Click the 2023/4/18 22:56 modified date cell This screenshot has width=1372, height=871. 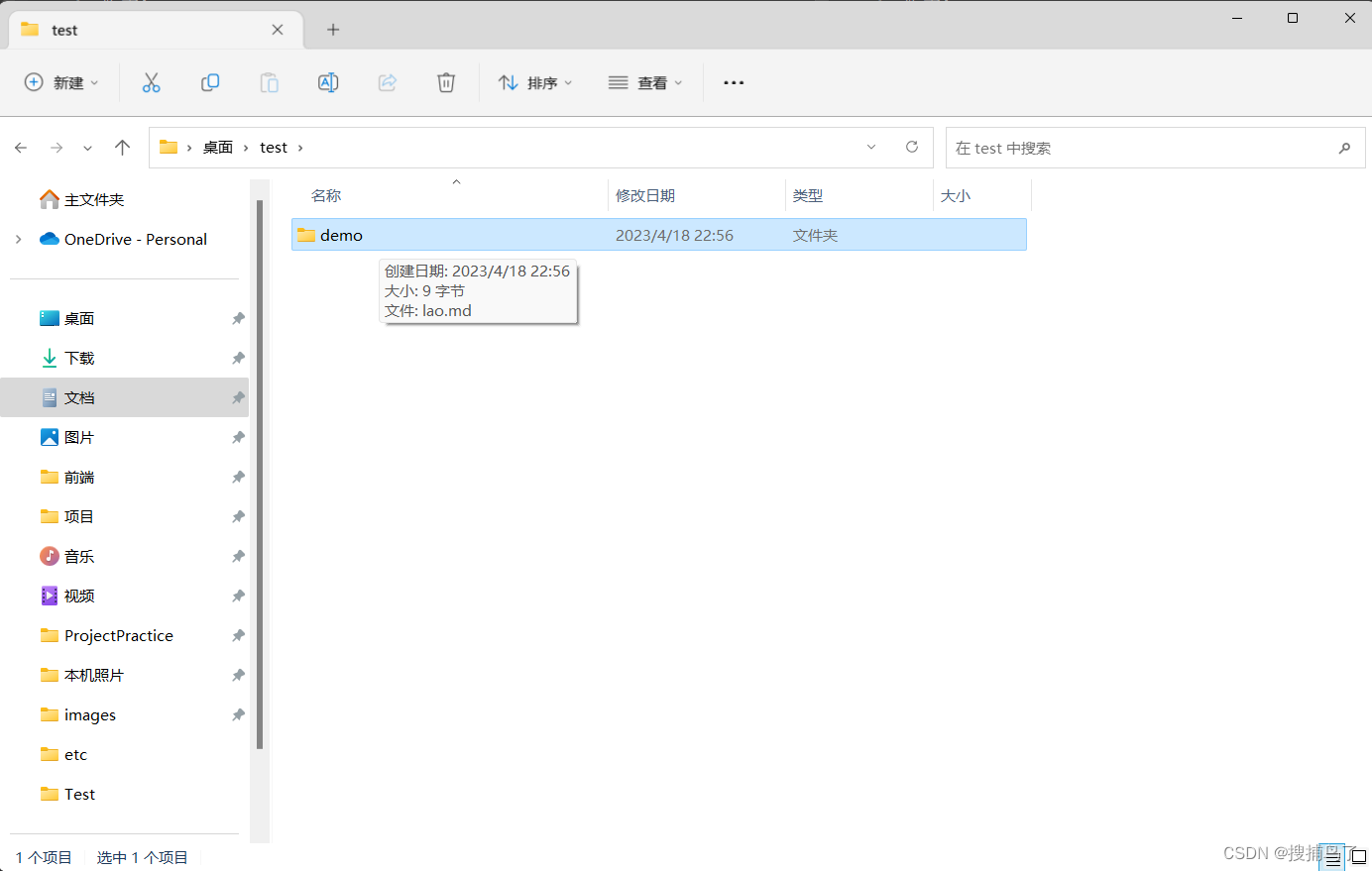click(x=674, y=236)
